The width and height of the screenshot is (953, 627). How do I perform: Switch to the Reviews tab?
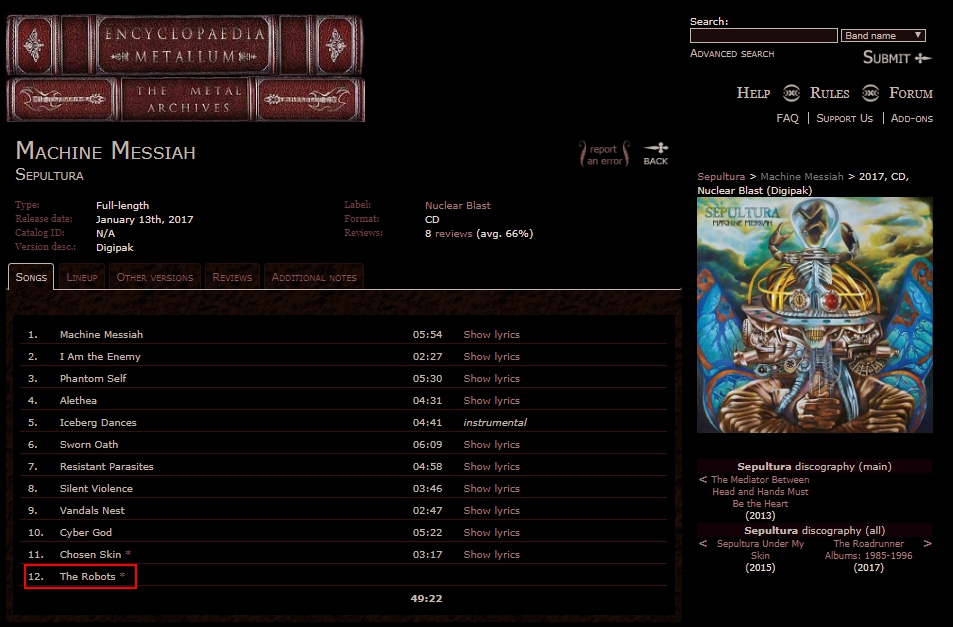232,277
